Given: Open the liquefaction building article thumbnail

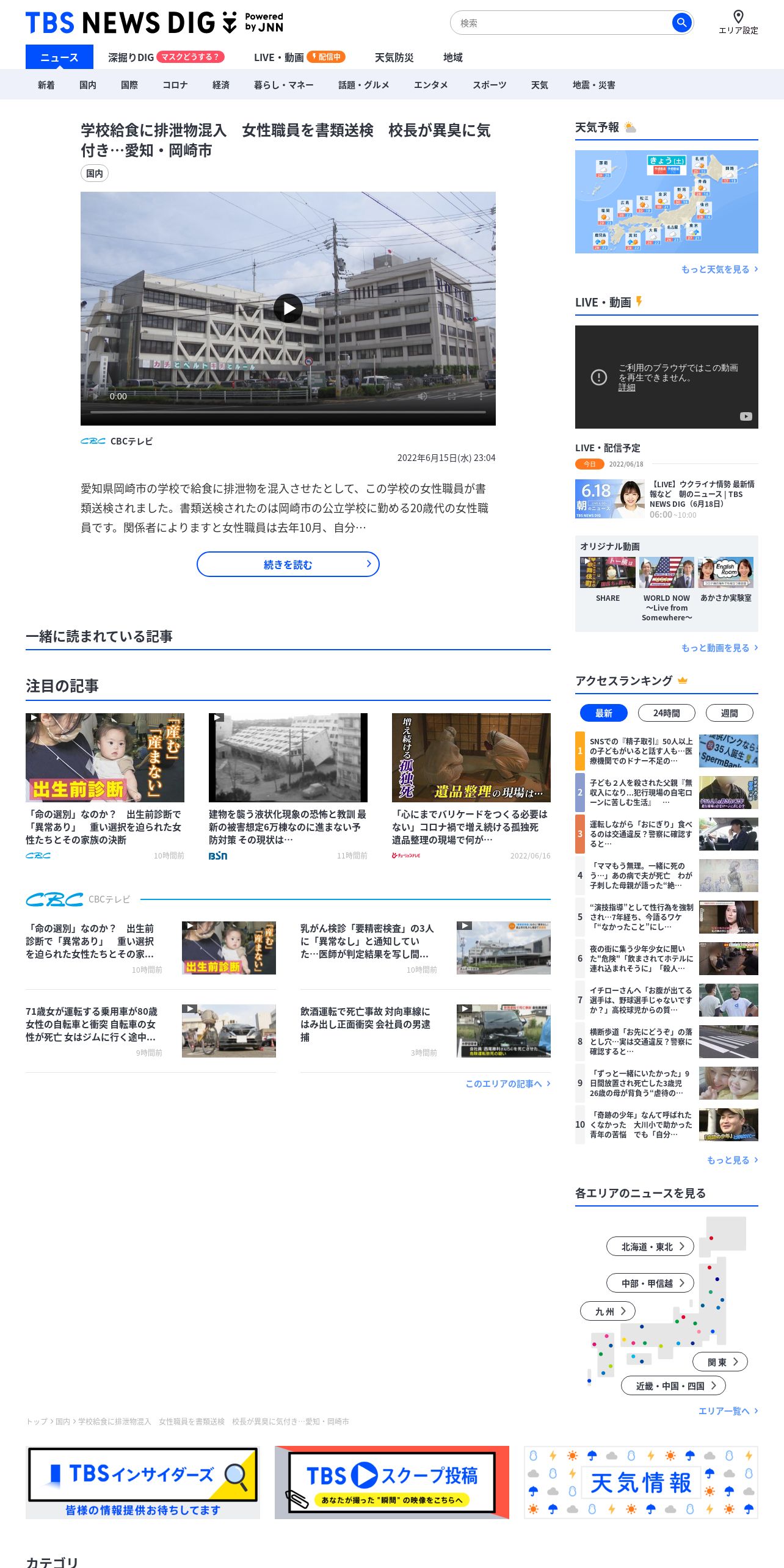Looking at the screenshot, I should pyautogui.click(x=288, y=758).
